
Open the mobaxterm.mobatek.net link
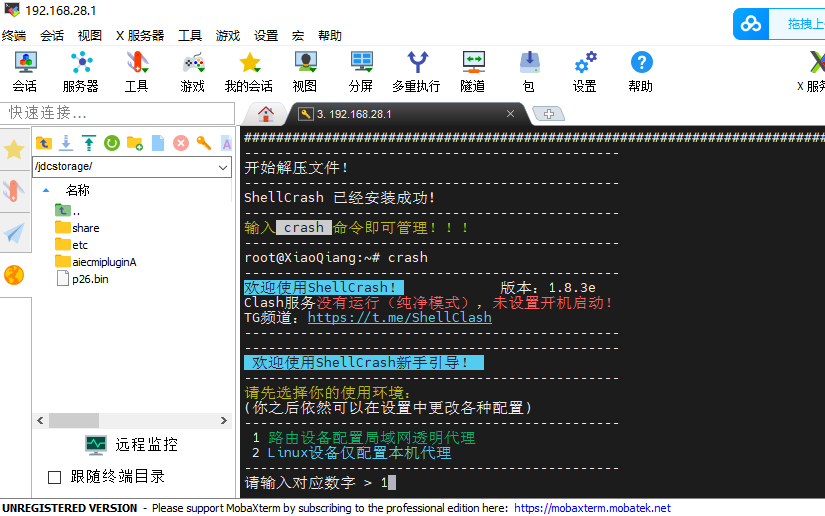pos(592,508)
